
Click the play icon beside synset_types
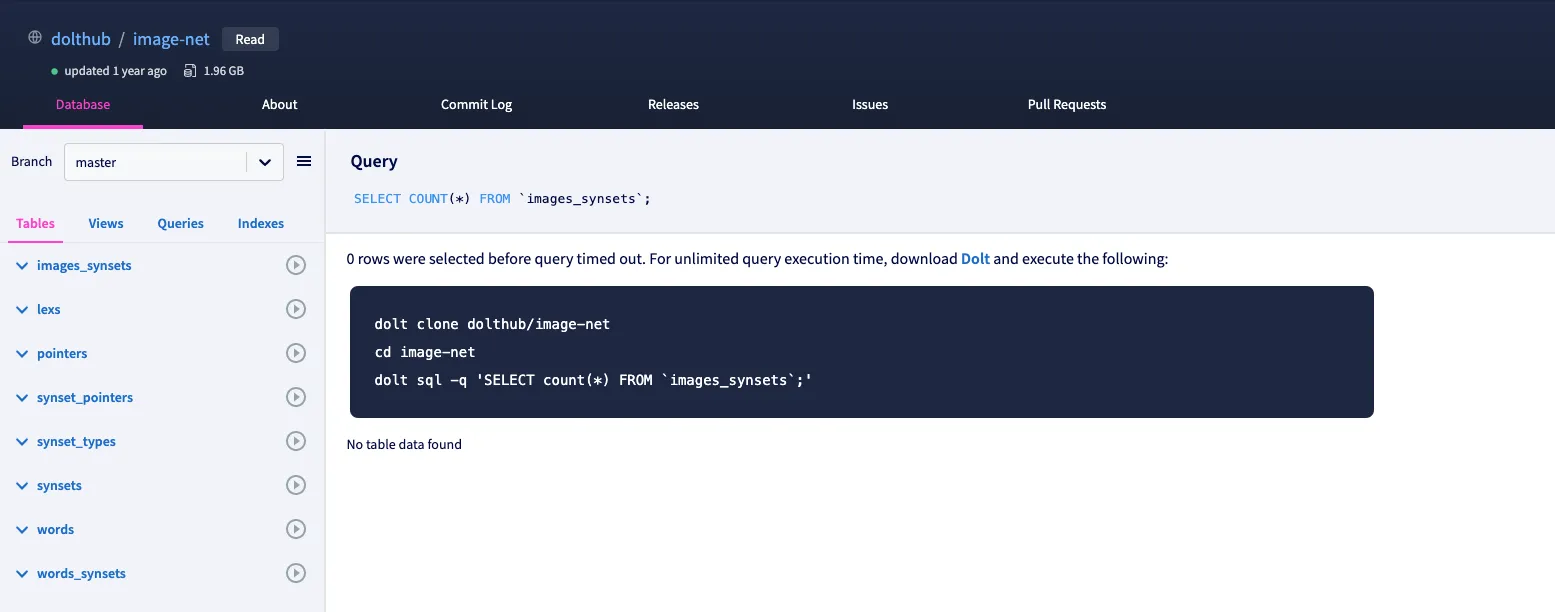tap(295, 441)
